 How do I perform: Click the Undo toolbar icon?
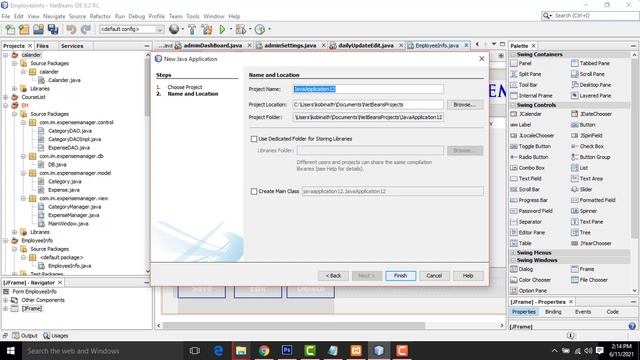pos(71,29)
